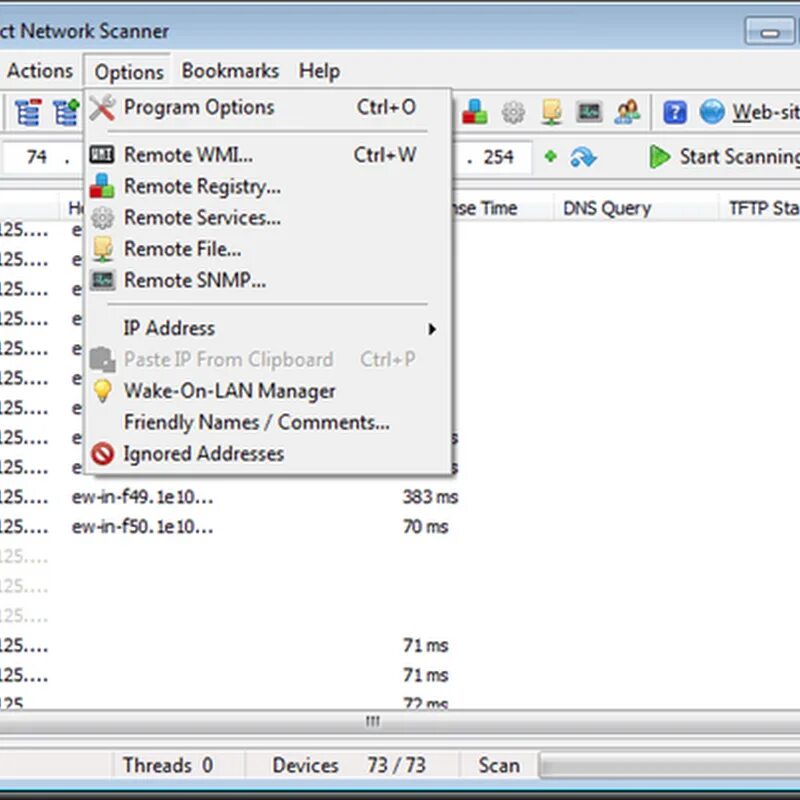
Task: Click the Remote Services gear menu icon
Action: (x=103, y=218)
